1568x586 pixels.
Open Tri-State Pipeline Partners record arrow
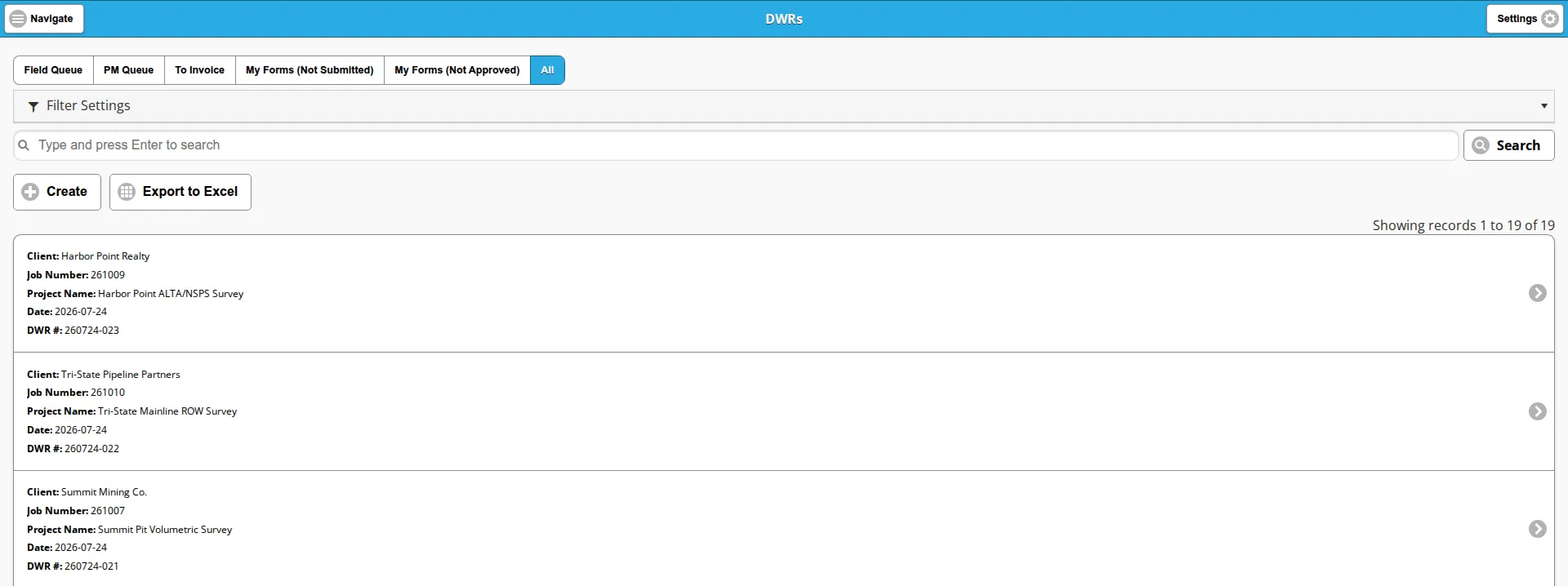(1538, 411)
